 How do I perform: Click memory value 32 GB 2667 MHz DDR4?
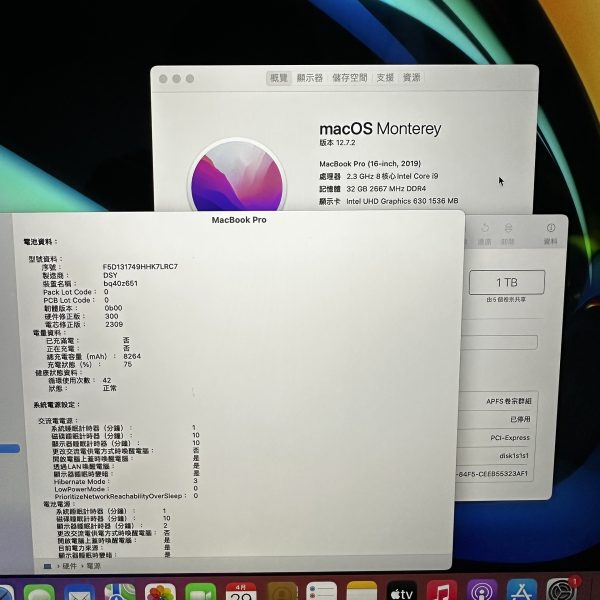[386, 189]
